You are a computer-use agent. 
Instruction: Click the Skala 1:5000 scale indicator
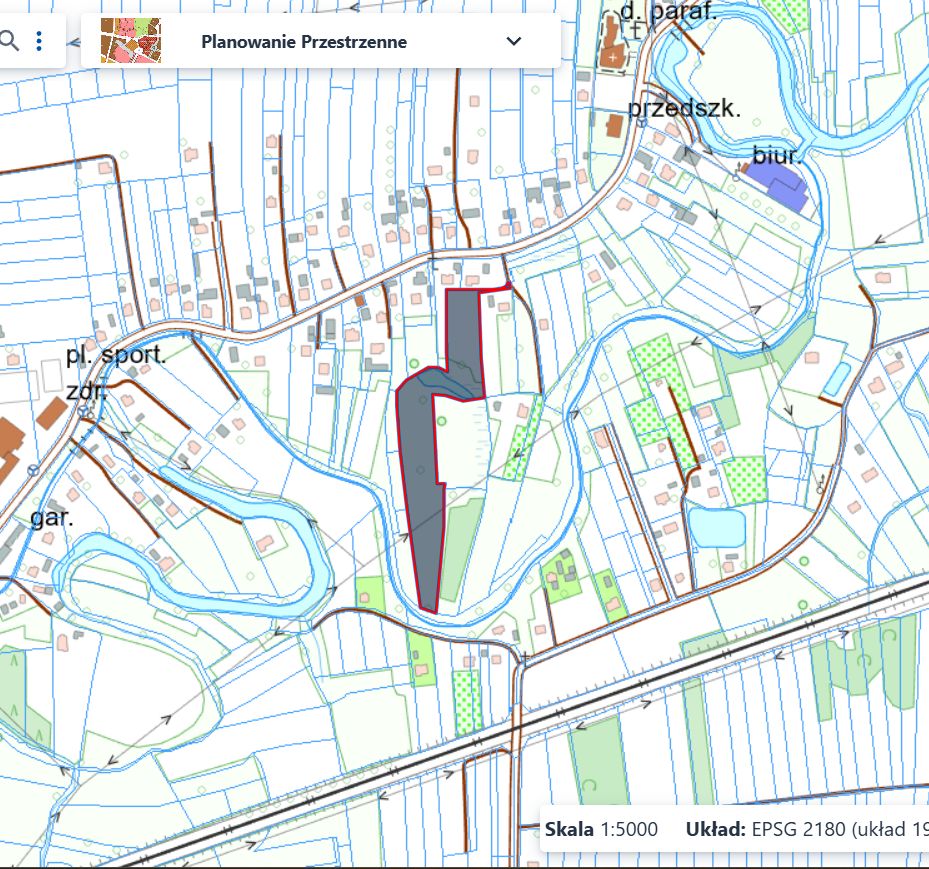(x=601, y=829)
